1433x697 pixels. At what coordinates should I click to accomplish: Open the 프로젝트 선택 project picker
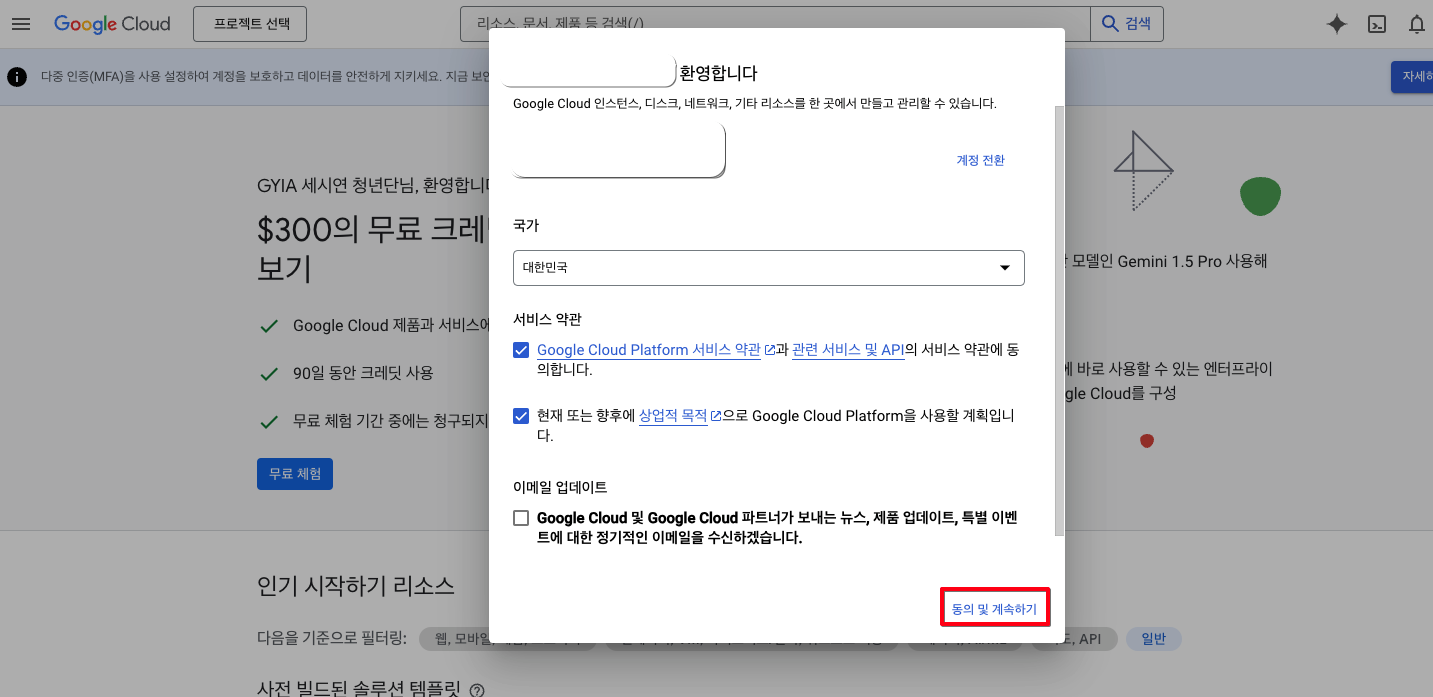pyautogui.click(x=251, y=24)
